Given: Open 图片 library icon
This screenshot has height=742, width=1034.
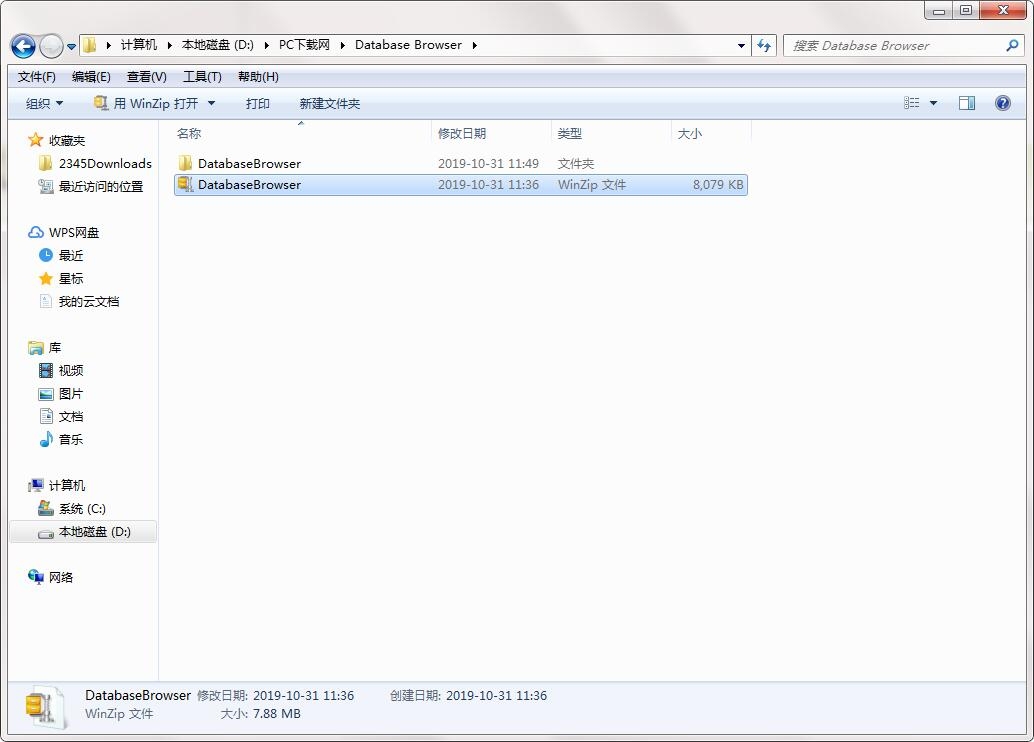Looking at the screenshot, I should 46,394.
